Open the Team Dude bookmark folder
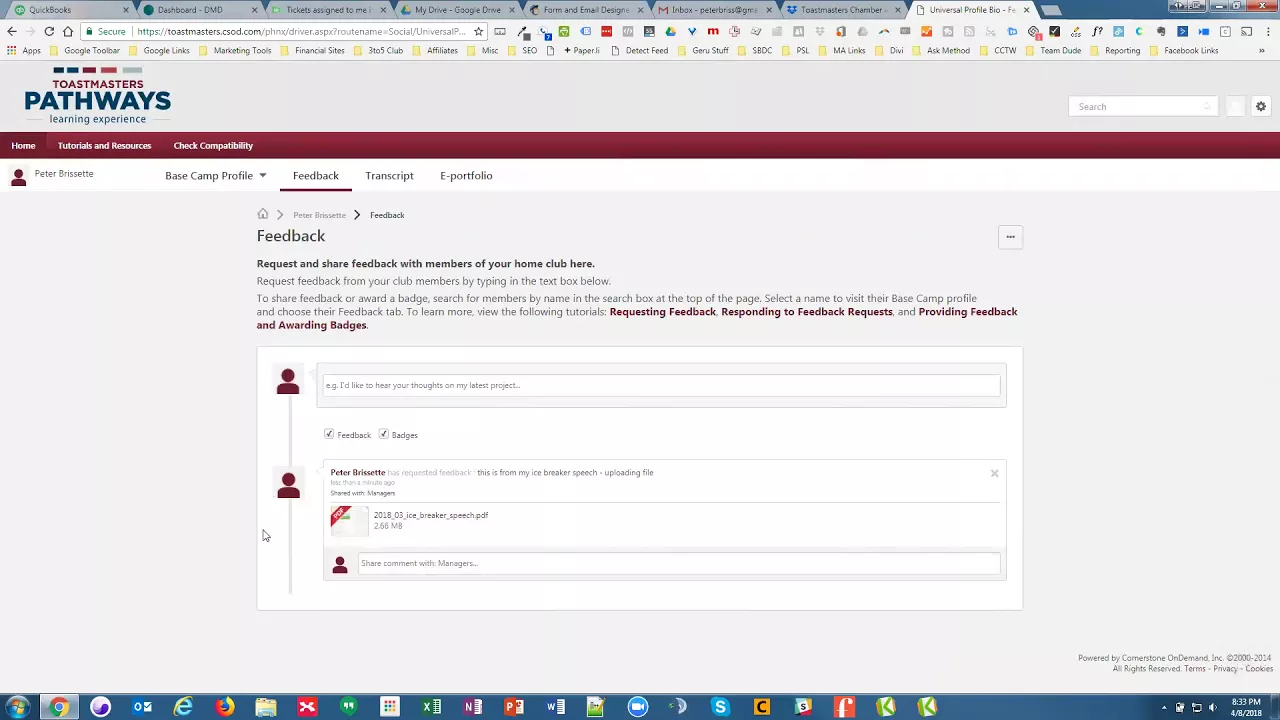This screenshot has height=720, width=1280. coord(1053,50)
